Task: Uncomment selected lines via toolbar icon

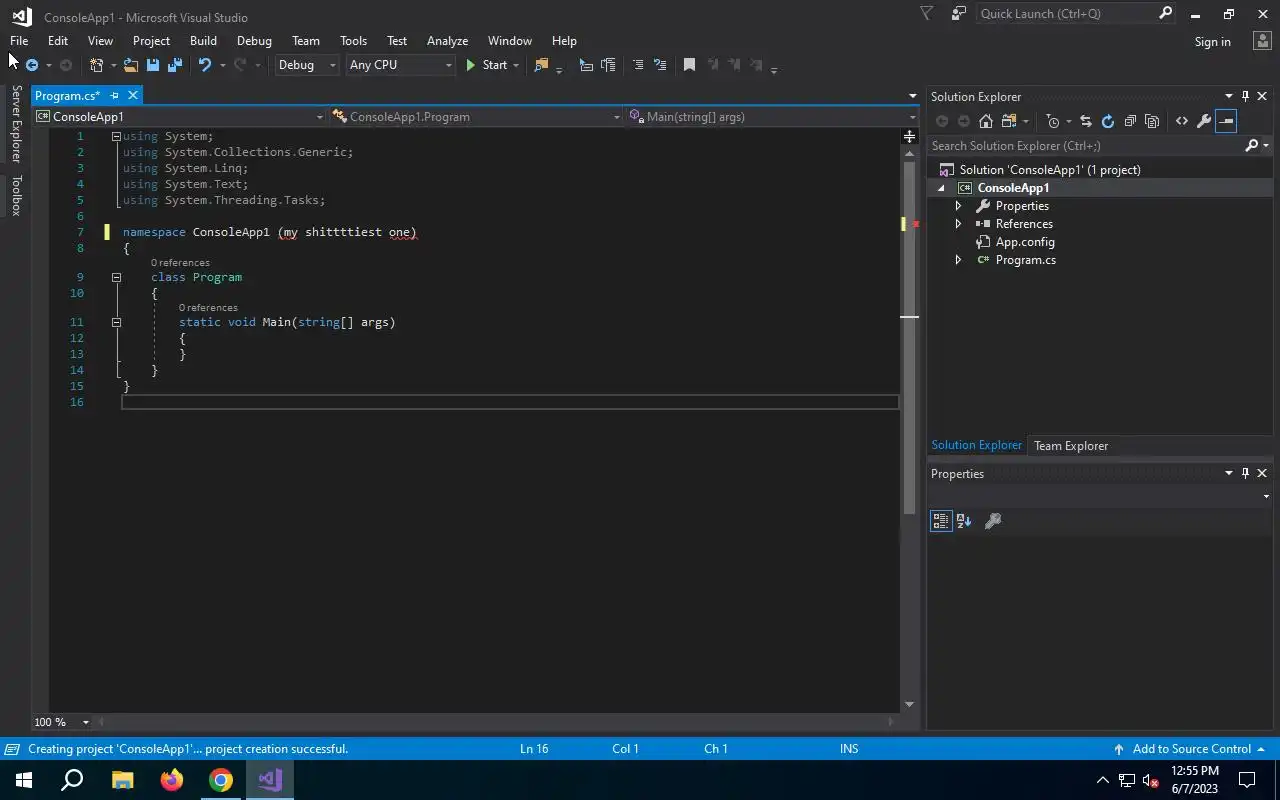Action: point(660,65)
